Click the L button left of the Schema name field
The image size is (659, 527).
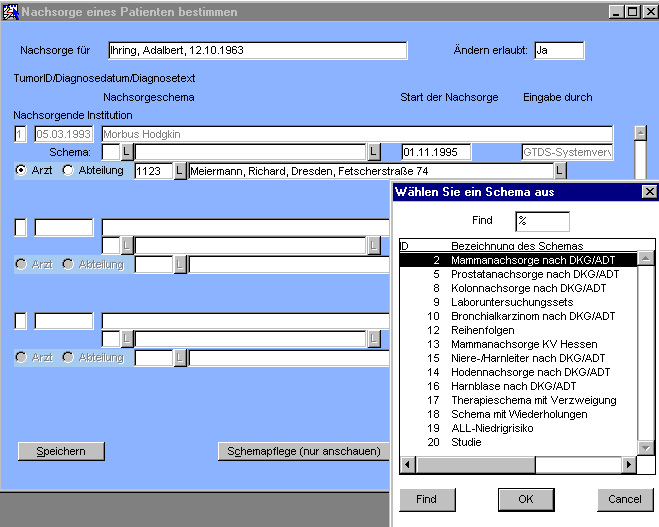pyautogui.click(x=126, y=152)
